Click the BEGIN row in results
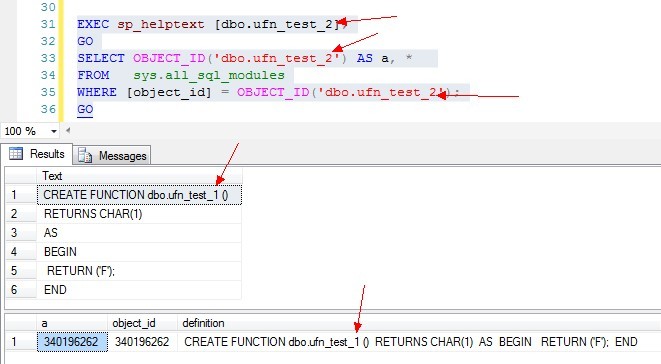The height and width of the screenshot is (364, 661). click(139, 252)
